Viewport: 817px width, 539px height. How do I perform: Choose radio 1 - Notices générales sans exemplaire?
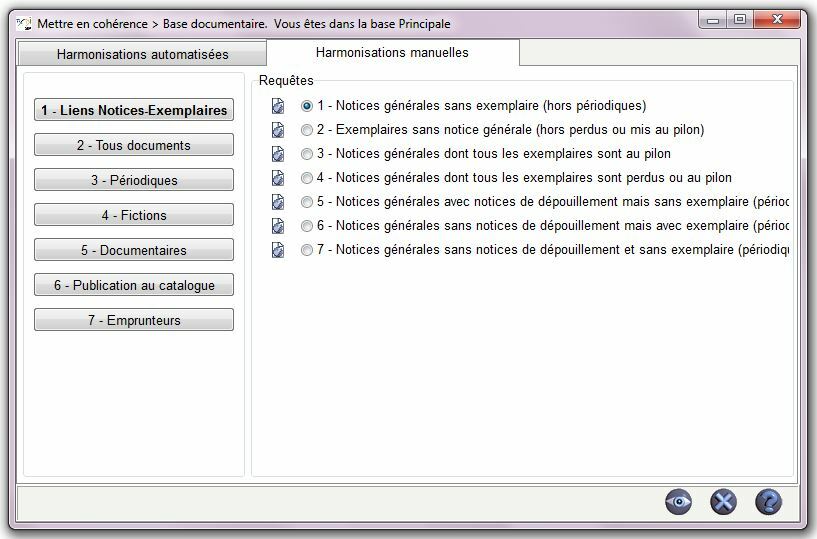pyautogui.click(x=307, y=106)
